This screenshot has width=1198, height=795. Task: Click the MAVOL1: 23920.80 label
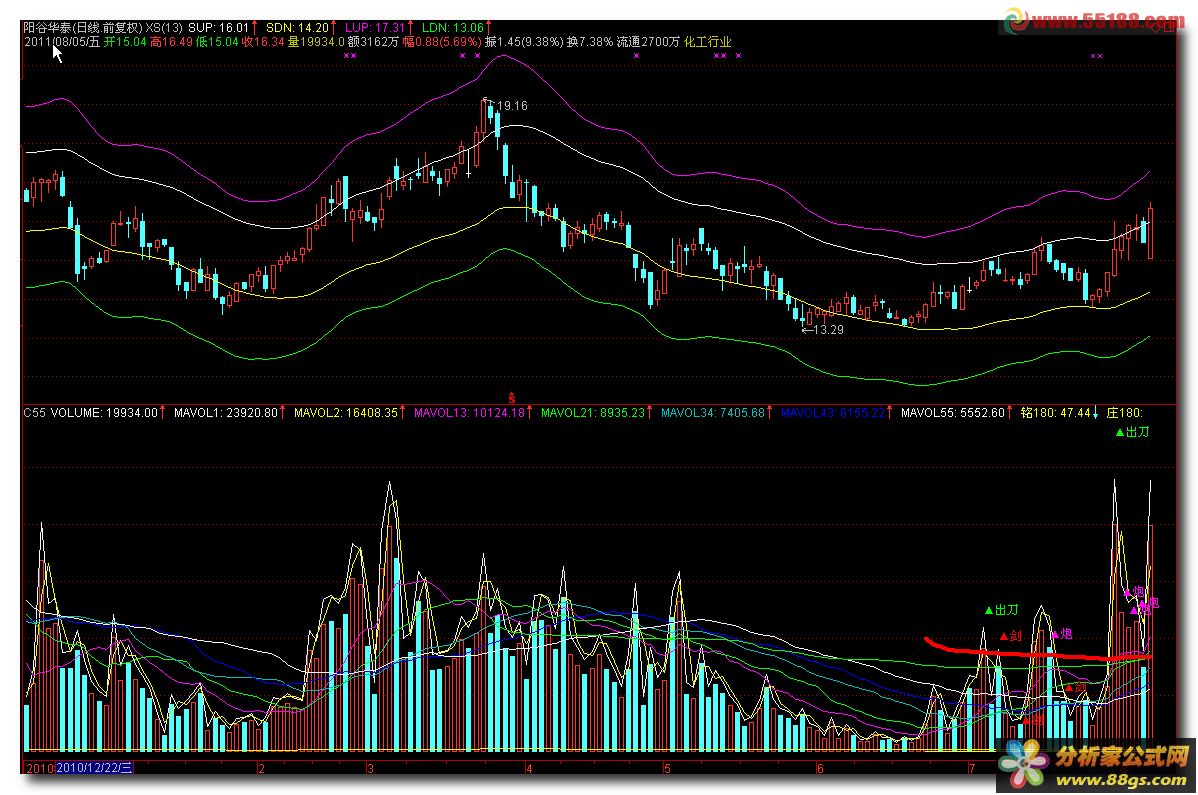pos(226,412)
